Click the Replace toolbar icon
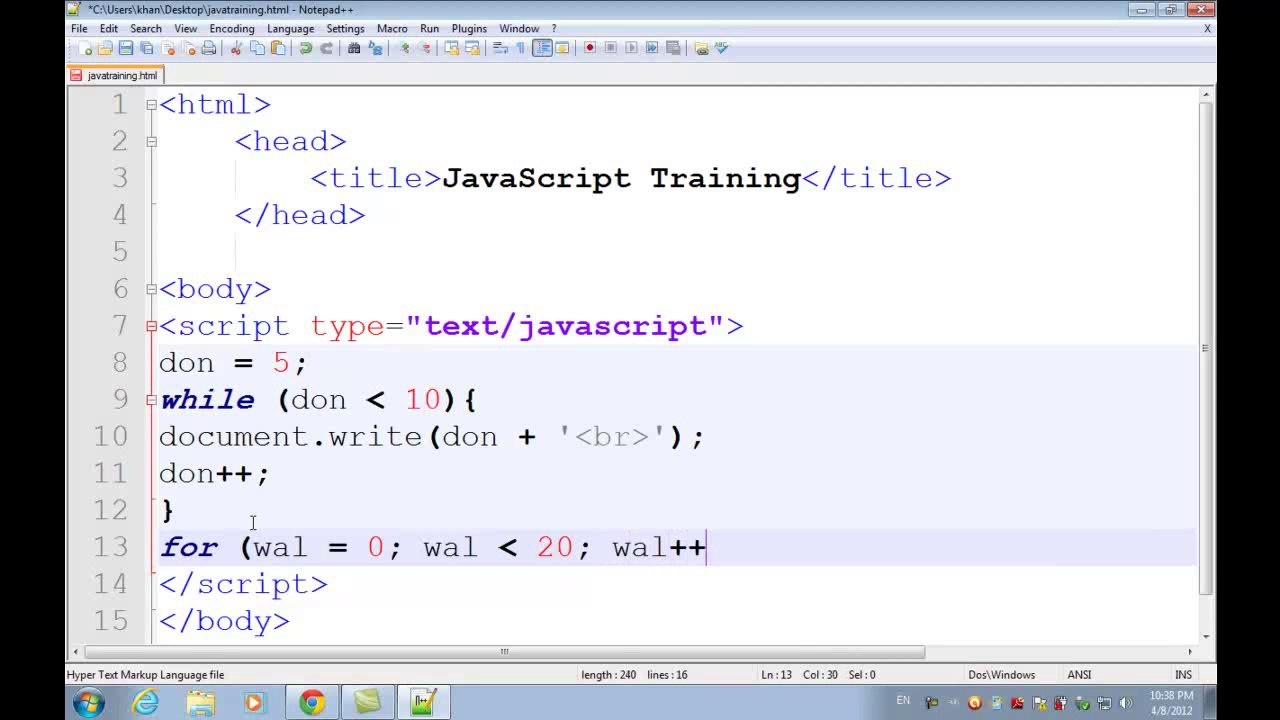Screen dimensions: 1280x720 (375, 48)
